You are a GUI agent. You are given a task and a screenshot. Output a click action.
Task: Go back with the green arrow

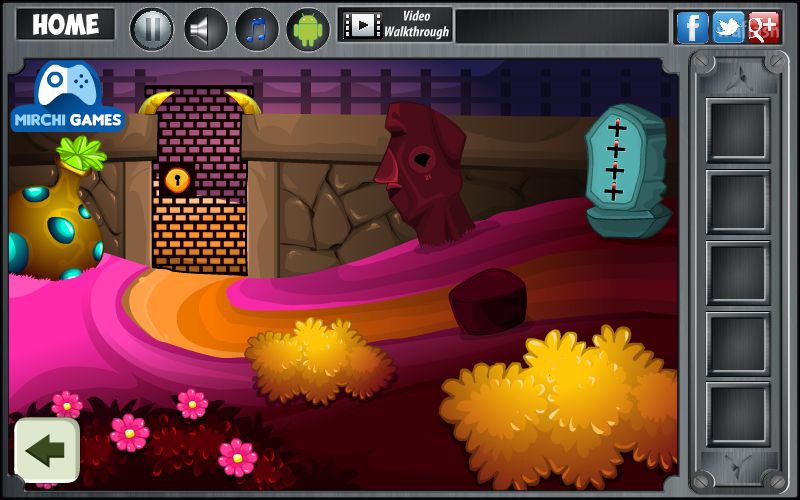coord(47,450)
